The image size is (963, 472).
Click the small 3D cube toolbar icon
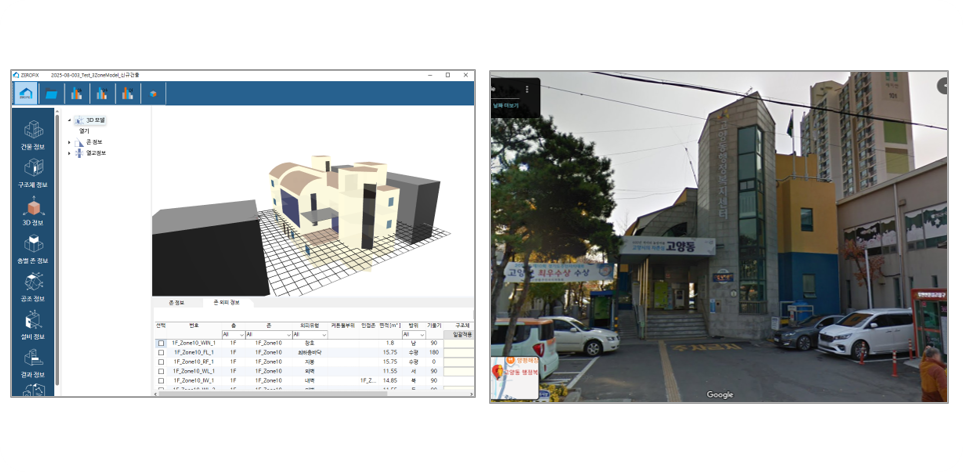pyautogui.click(x=153, y=94)
